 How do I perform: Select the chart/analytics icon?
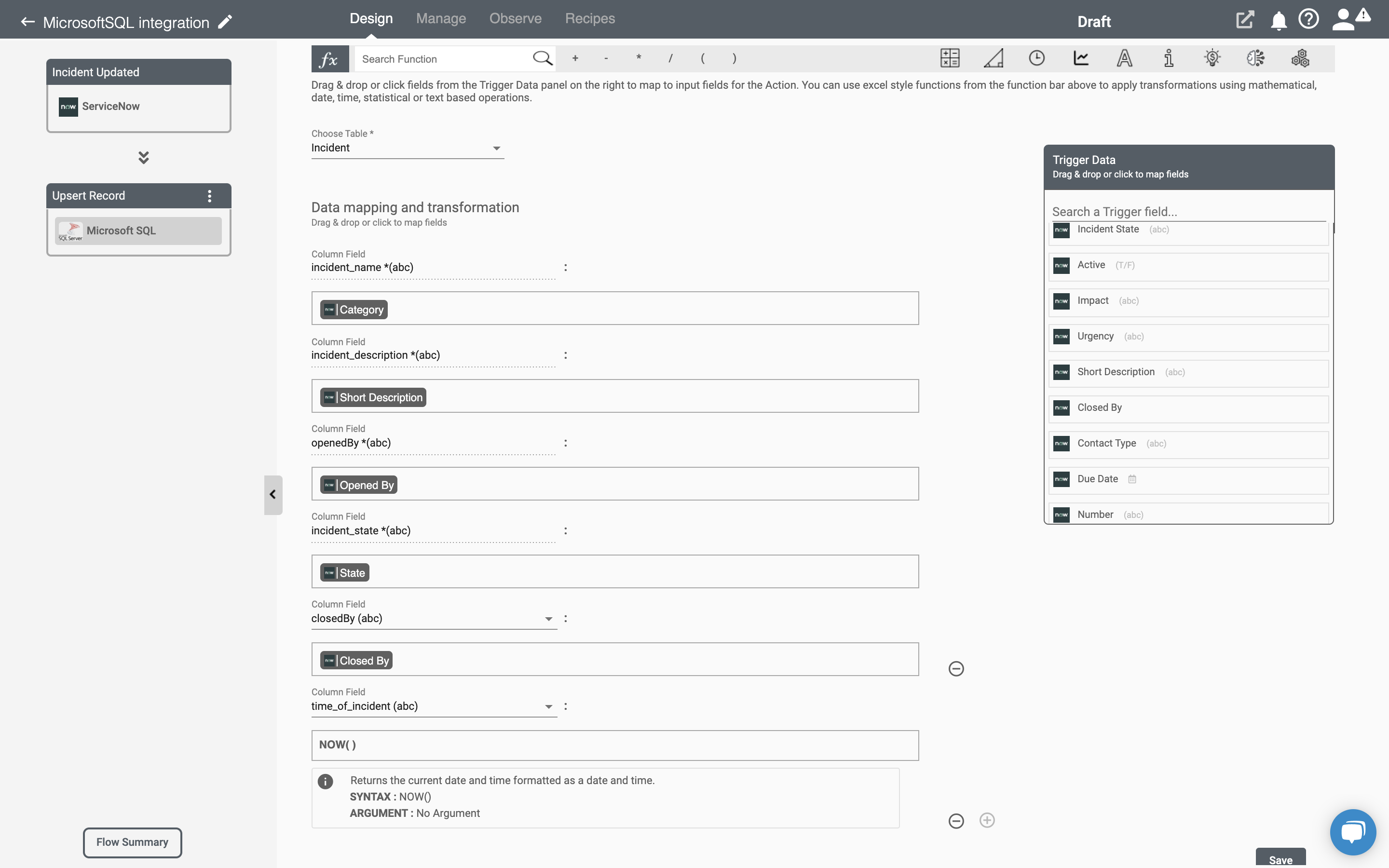(1081, 58)
